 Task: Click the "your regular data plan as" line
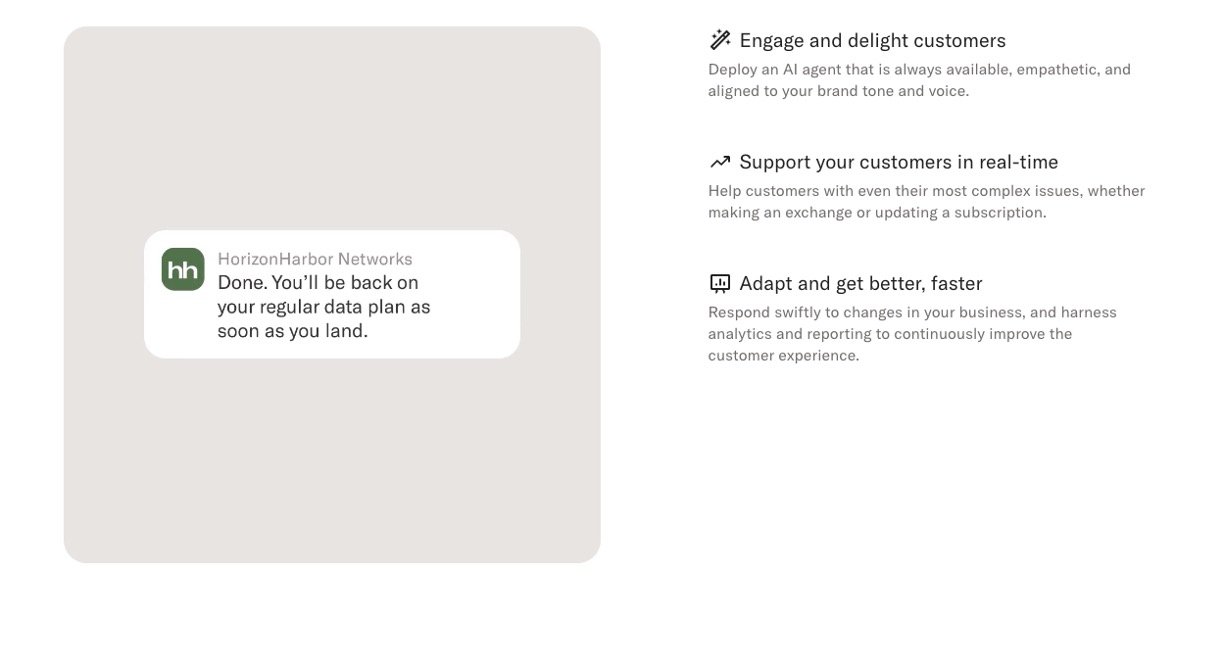[x=324, y=307]
